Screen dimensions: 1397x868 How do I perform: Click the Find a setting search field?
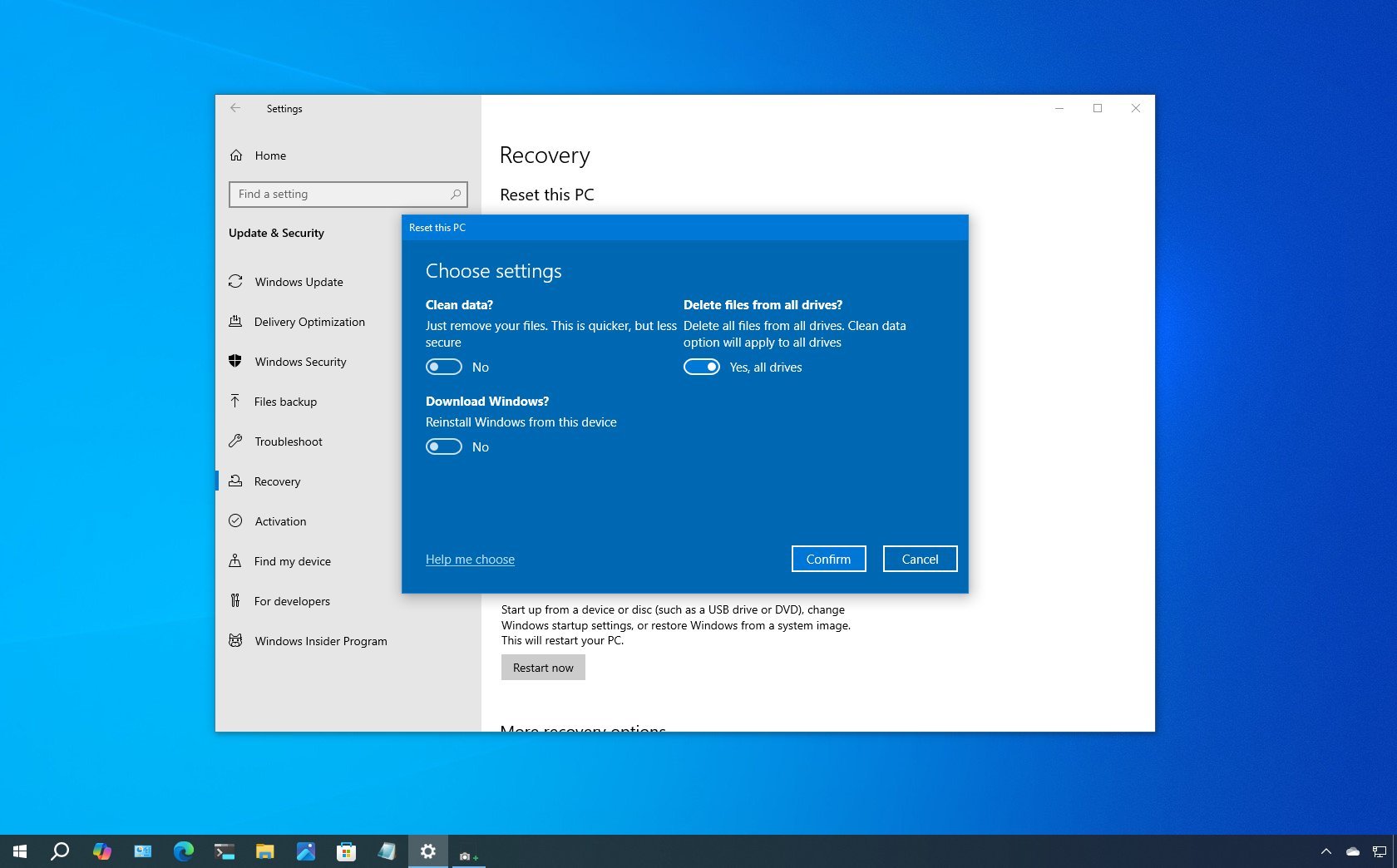point(348,194)
